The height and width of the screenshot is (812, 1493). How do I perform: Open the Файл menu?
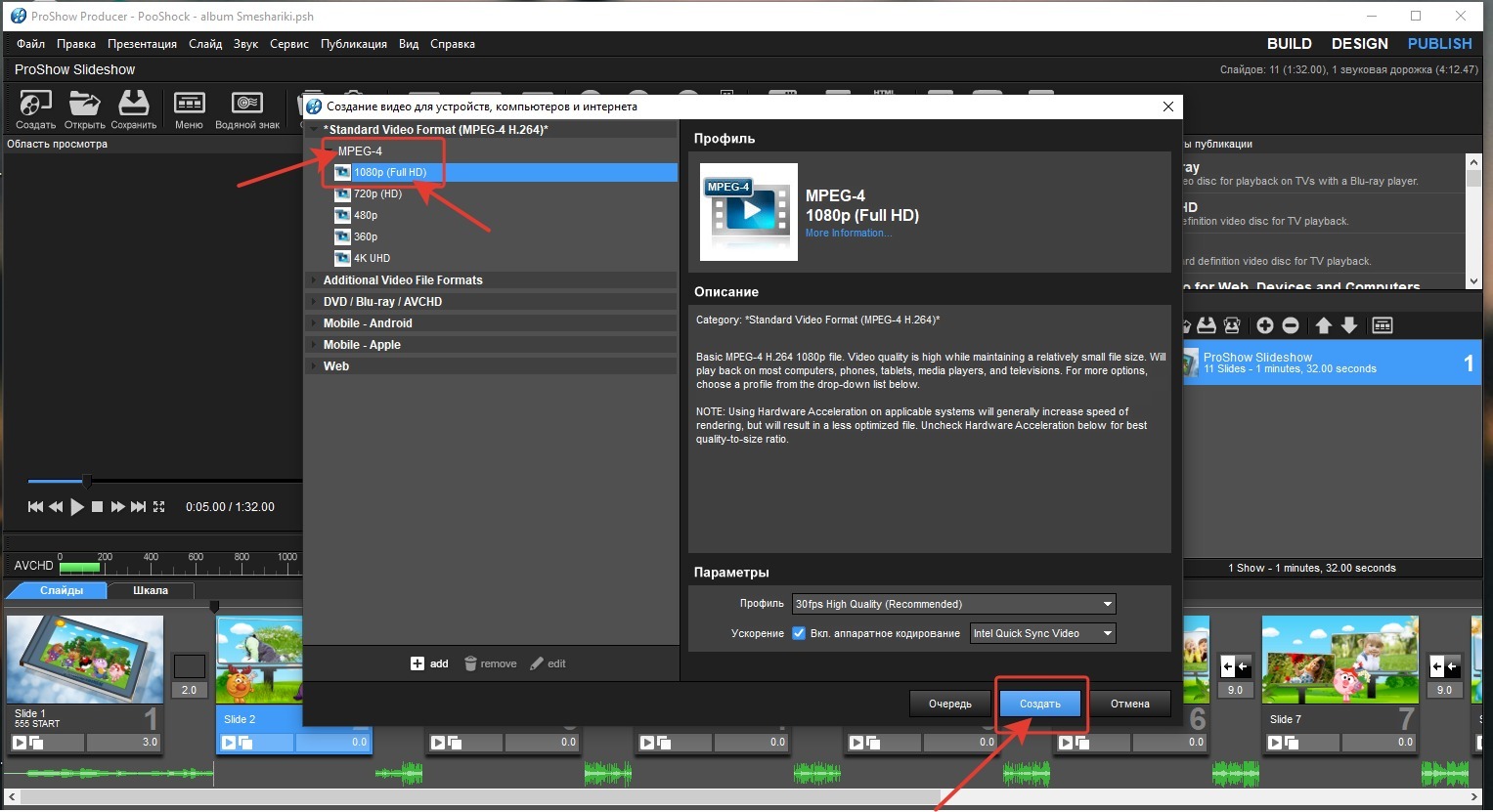pyautogui.click(x=30, y=44)
